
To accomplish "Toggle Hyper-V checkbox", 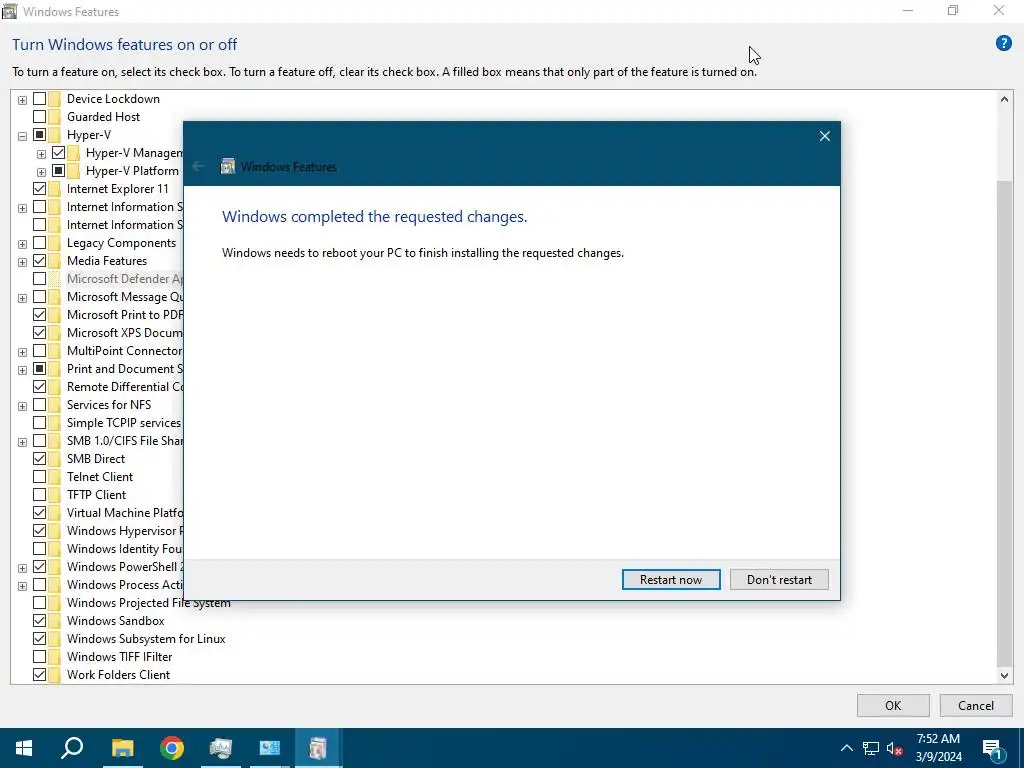I will pos(39,135).
